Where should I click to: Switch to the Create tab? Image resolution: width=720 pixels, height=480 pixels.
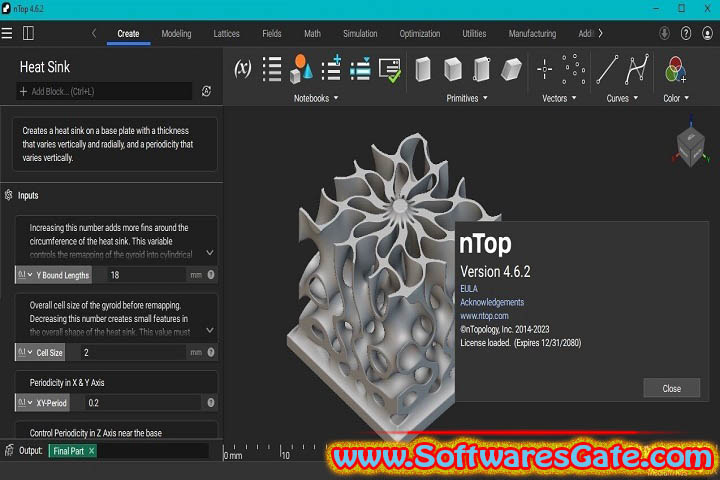128,34
